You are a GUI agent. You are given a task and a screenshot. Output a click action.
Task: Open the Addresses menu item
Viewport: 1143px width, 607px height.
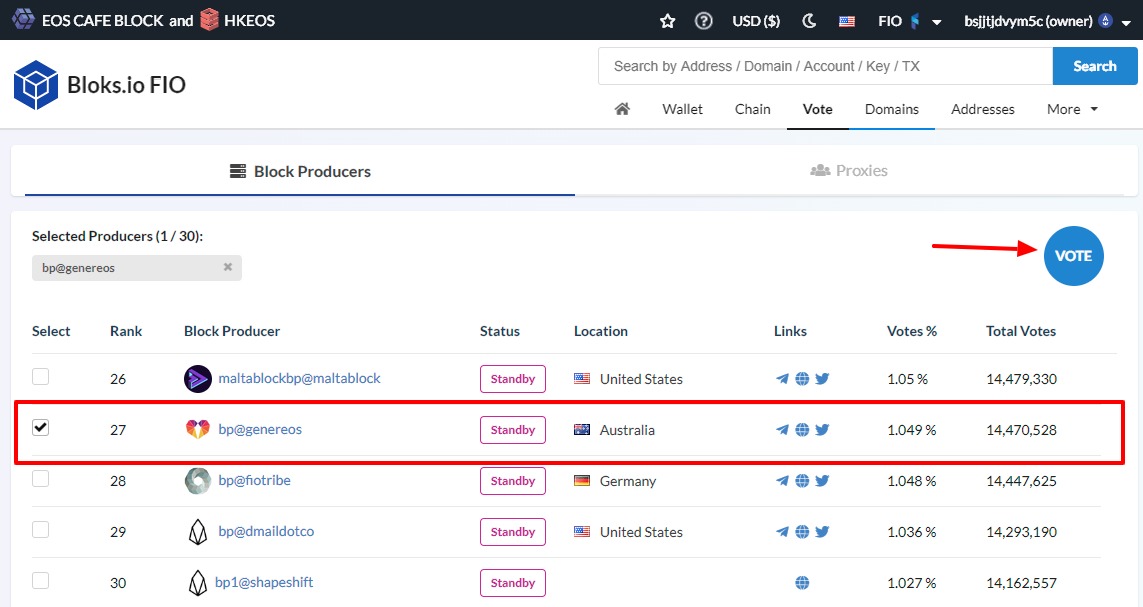click(983, 109)
